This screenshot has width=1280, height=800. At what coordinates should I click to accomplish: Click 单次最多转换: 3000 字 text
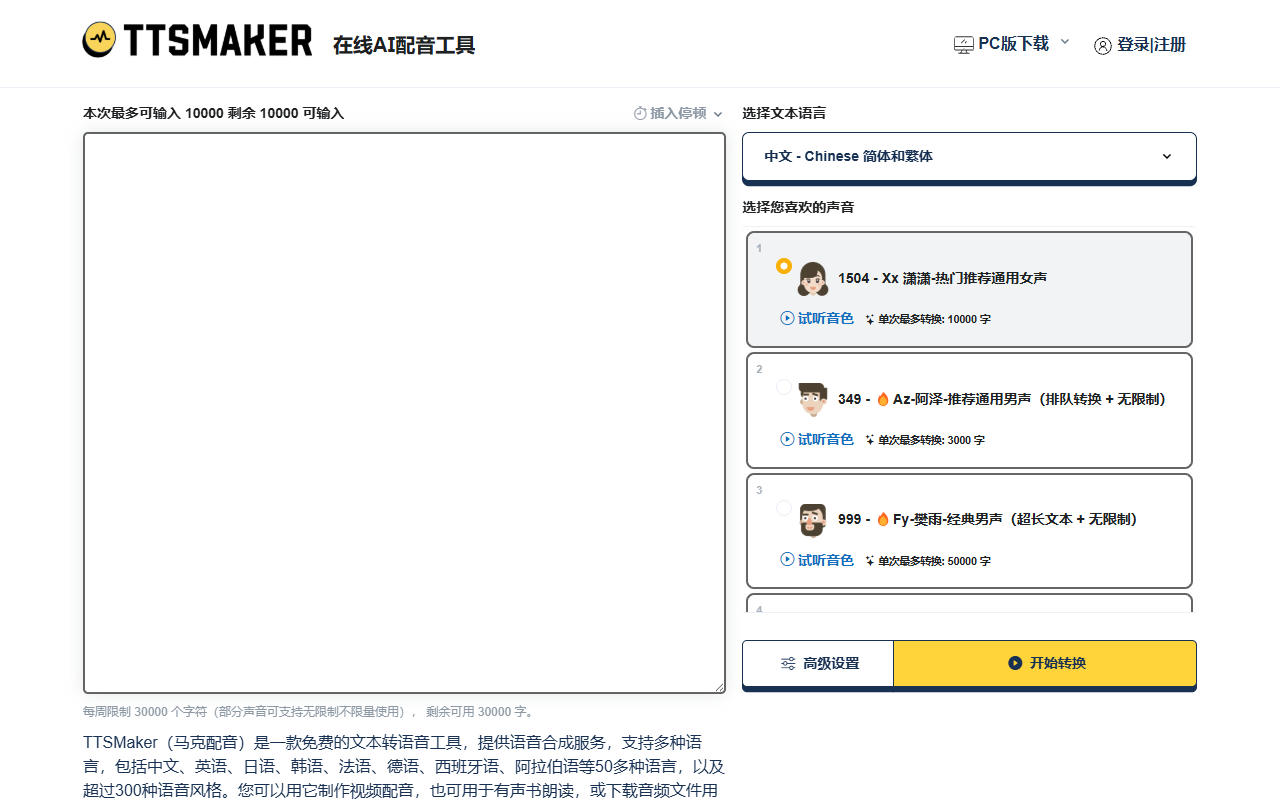pyautogui.click(x=932, y=440)
